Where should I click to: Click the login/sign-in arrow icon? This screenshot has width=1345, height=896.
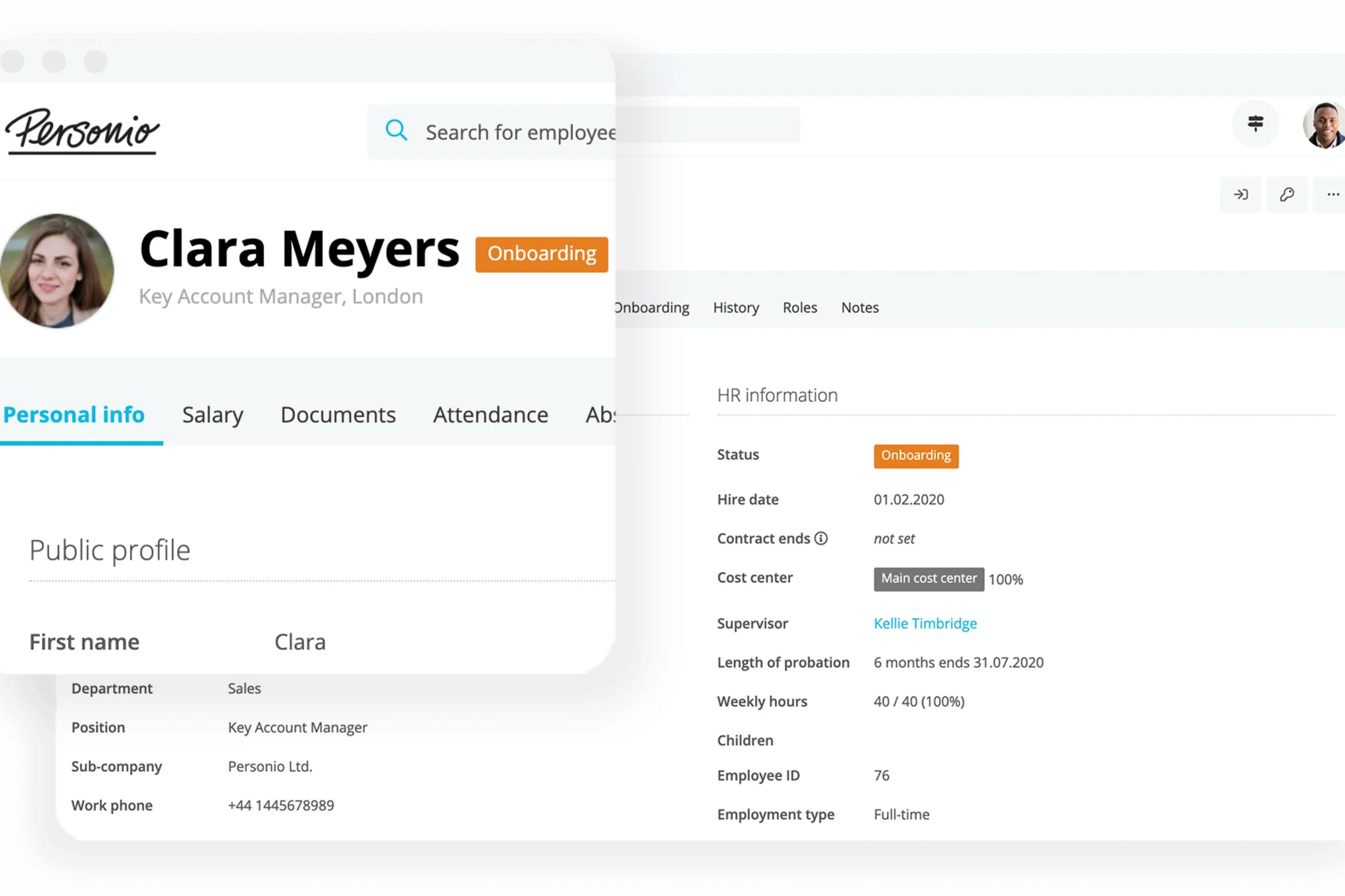pyautogui.click(x=1240, y=194)
